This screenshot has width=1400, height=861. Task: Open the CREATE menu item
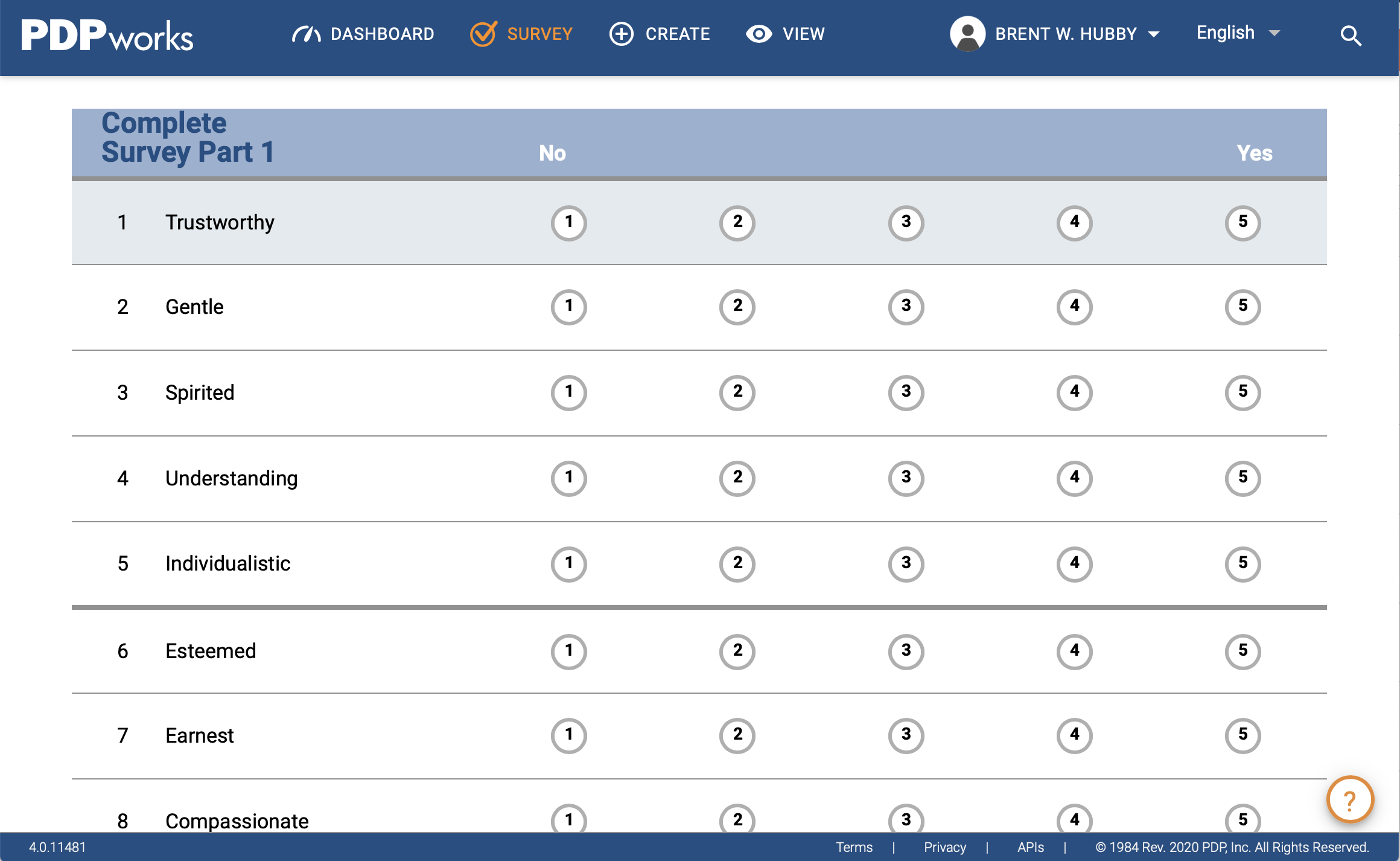[677, 34]
